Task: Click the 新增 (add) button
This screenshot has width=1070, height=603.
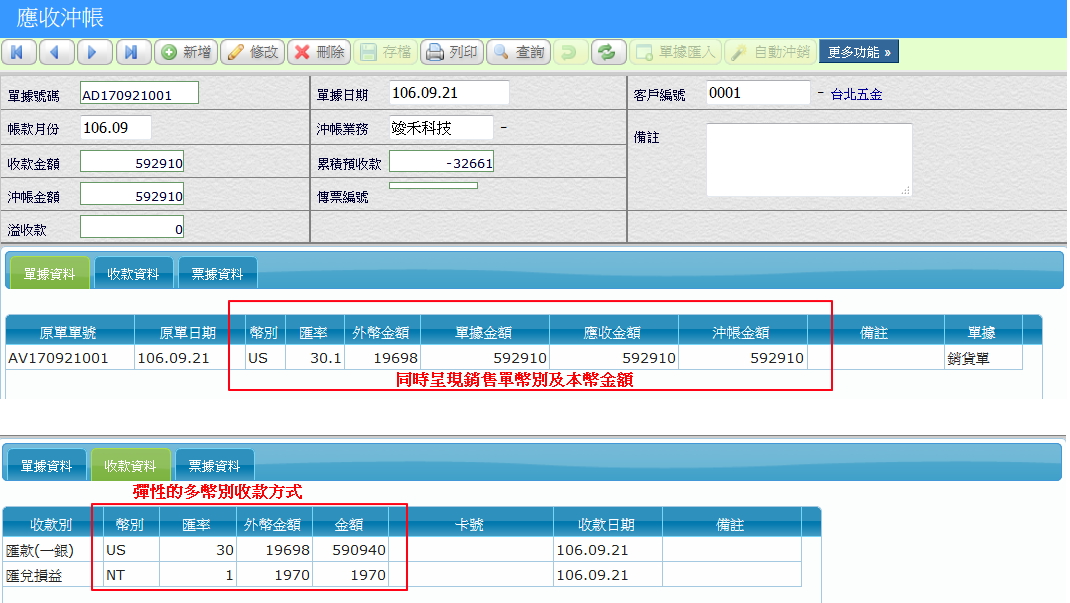Action: coord(186,52)
